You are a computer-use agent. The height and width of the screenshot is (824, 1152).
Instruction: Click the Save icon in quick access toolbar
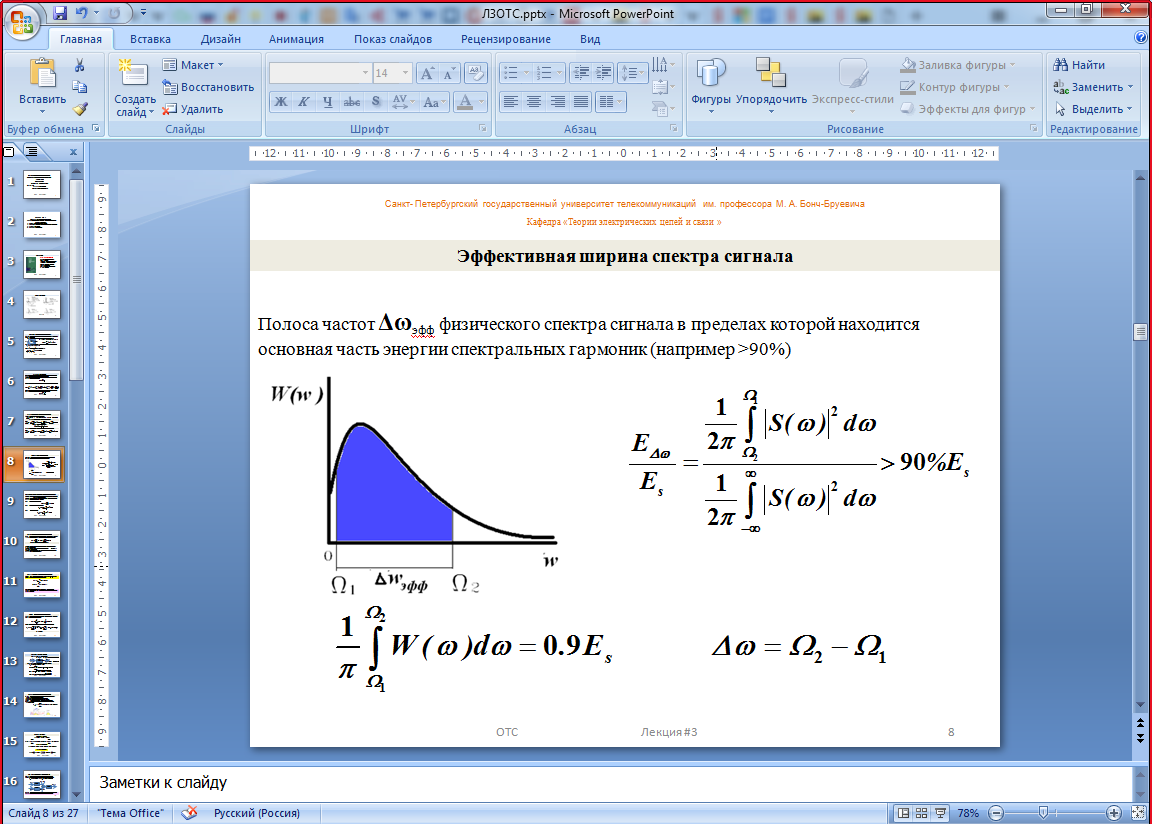click(60, 14)
